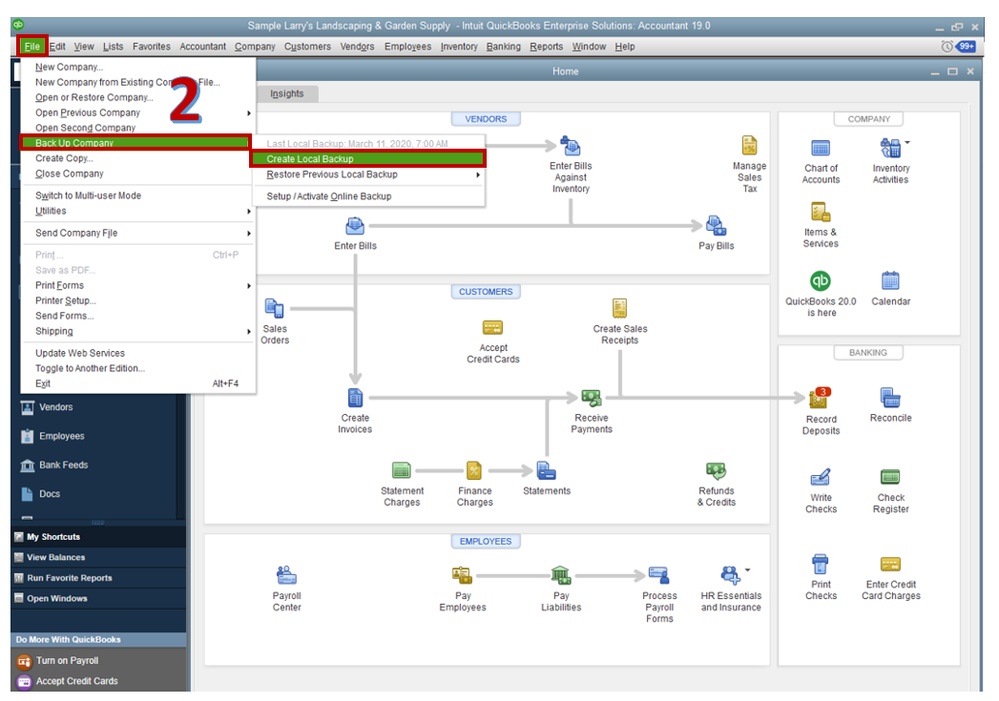Viewport: 999px width, 701px height.
Task: Switch to the Insights tab
Action: tap(287, 94)
